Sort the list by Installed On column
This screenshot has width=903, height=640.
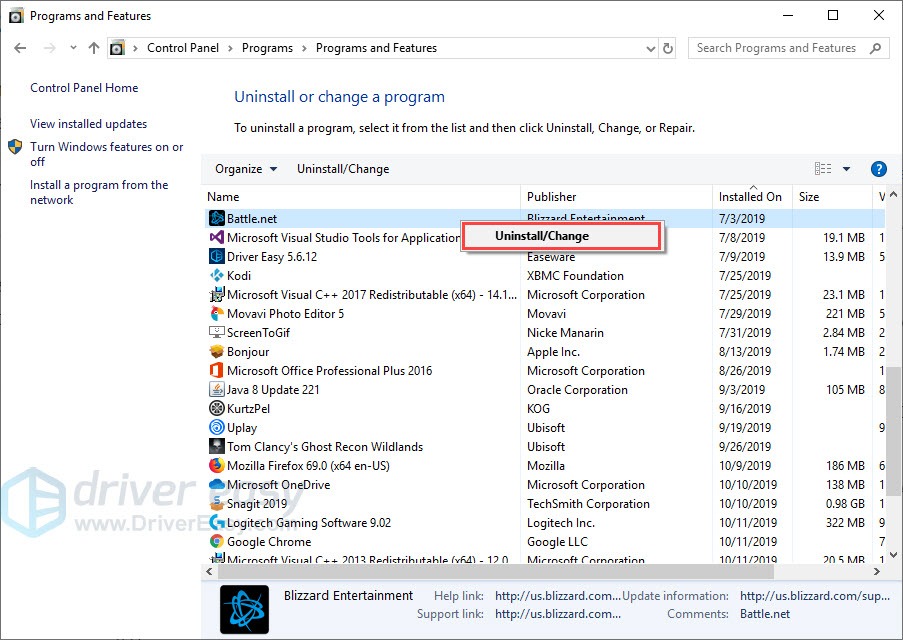tap(750, 197)
